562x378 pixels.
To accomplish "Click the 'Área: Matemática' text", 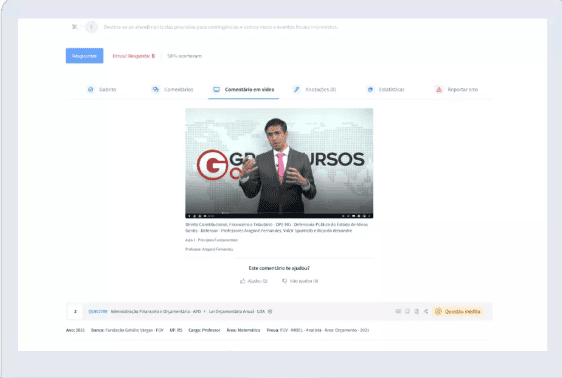I will 243,330.
